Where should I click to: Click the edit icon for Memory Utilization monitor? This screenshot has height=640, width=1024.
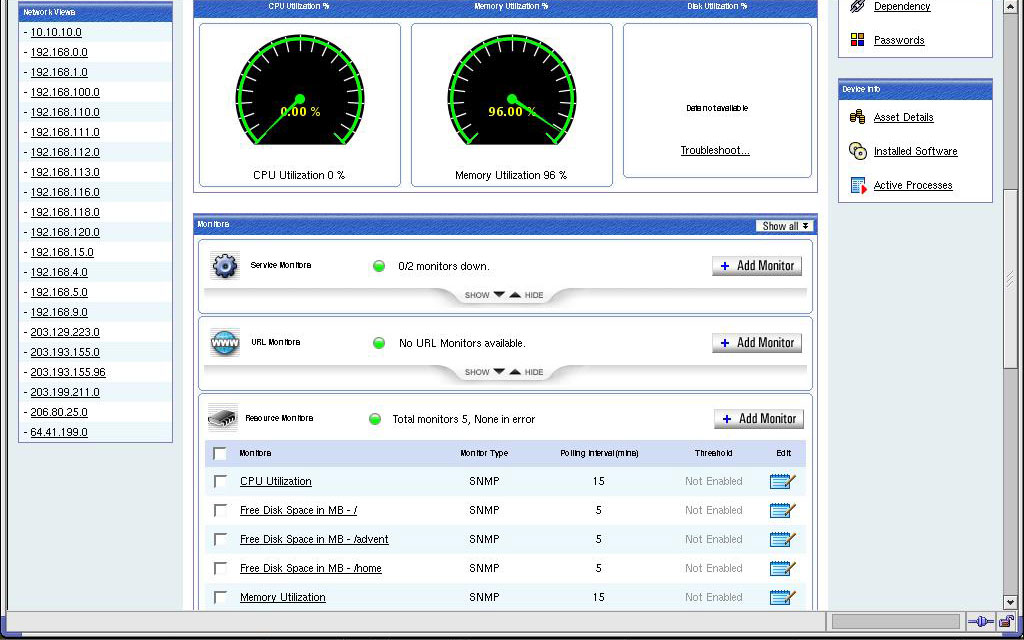tap(782, 598)
